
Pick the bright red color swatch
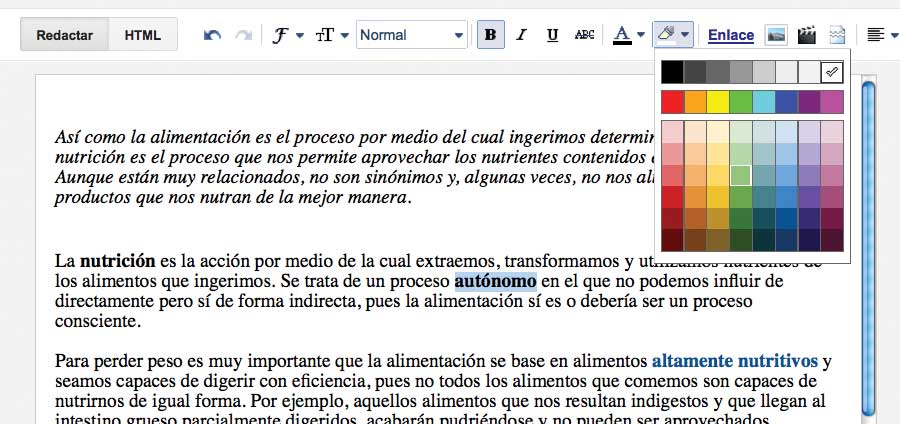[x=672, y=102]
